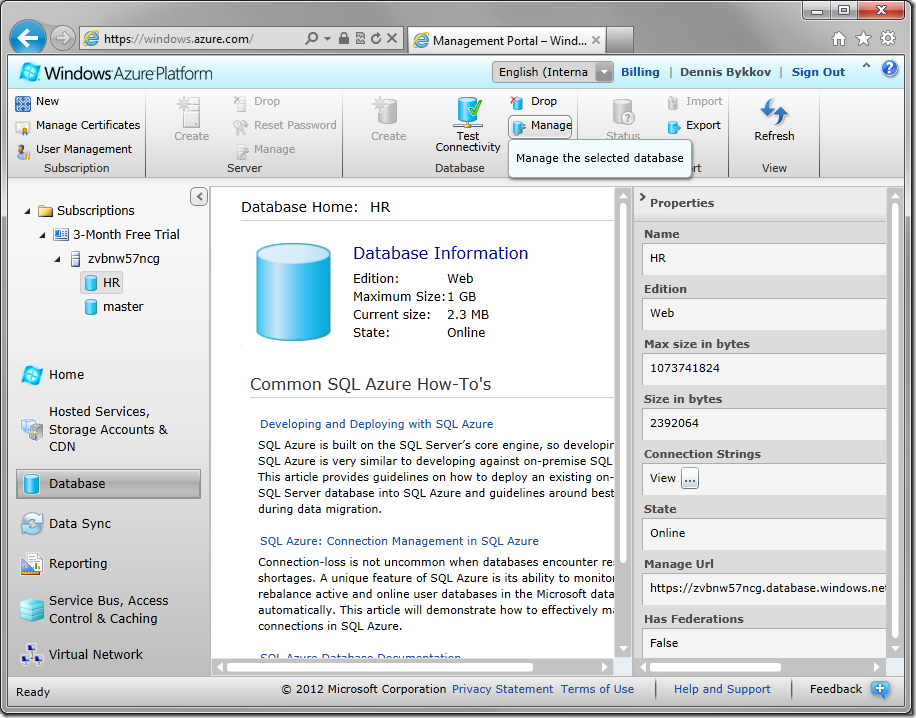The image size is (916, 718).
Task: Click the blue help question icon
Action: (x=889, y=69)
